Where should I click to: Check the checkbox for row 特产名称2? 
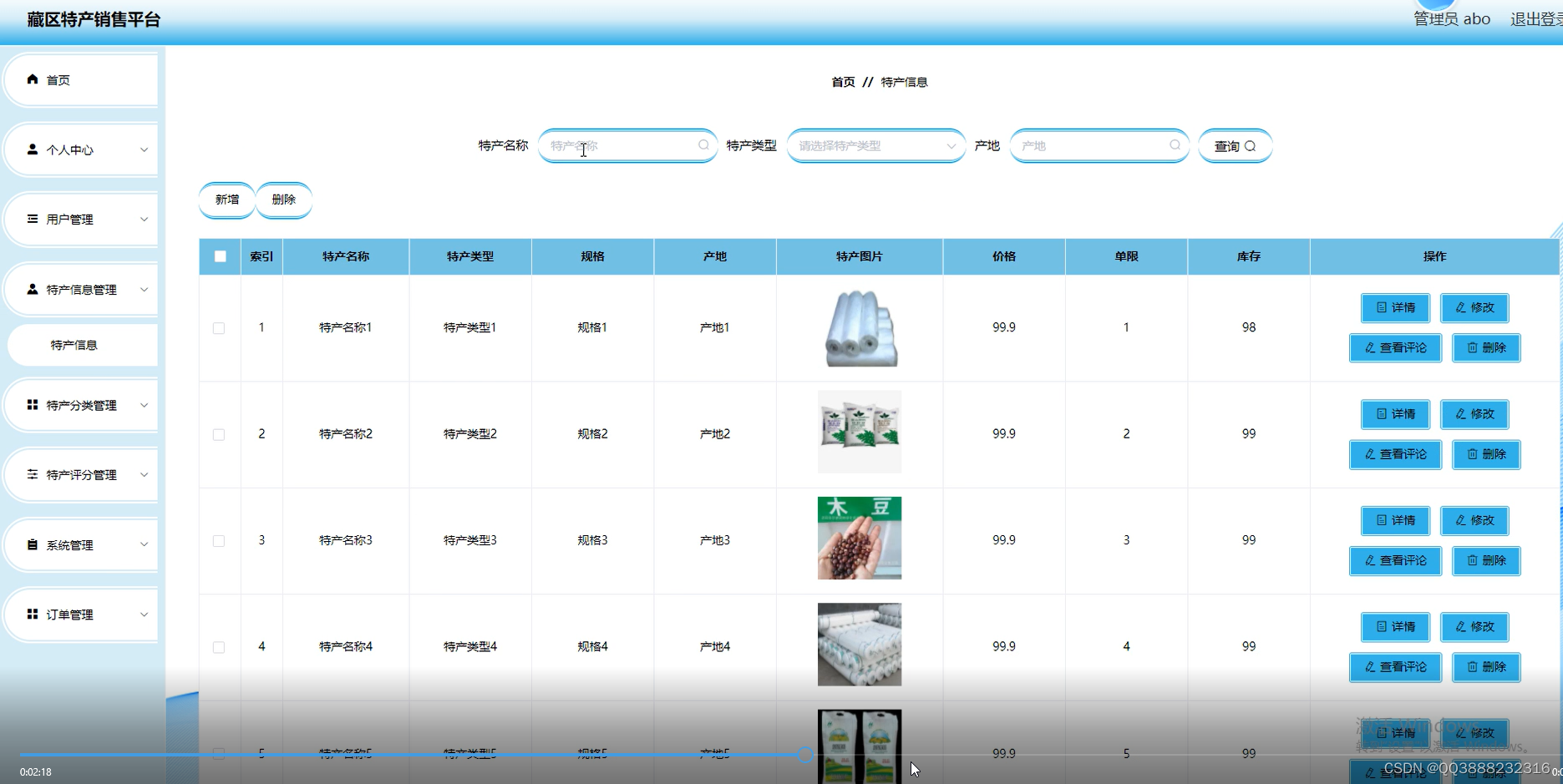[x=219, y=434]
